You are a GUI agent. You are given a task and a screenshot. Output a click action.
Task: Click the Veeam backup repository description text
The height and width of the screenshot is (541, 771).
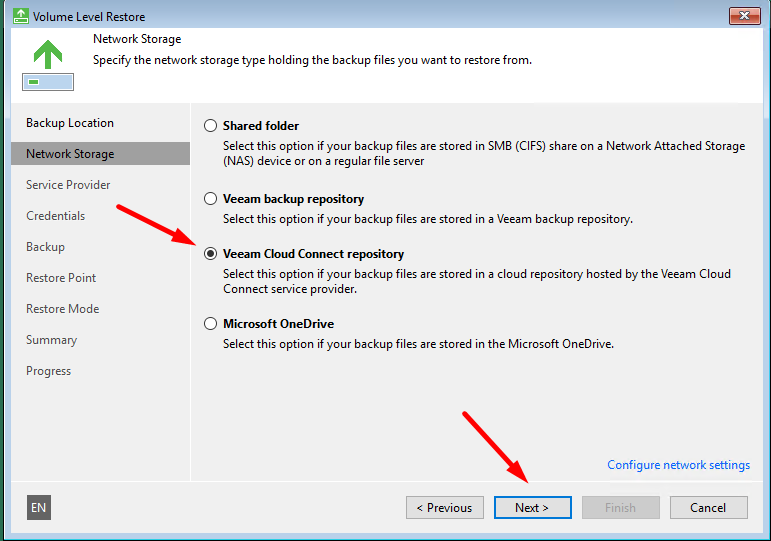(428, 219)
